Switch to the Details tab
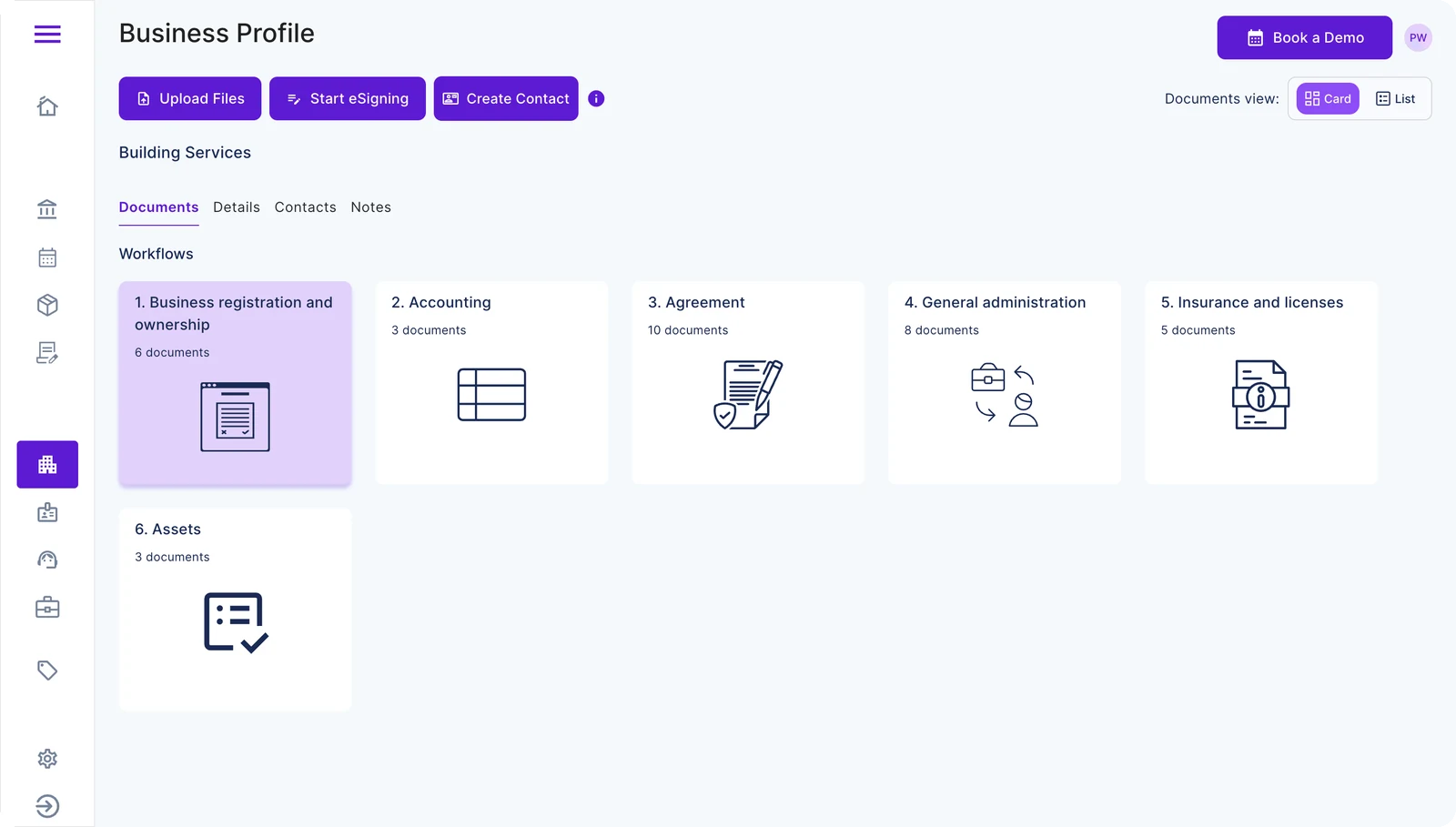 coord(237,207)
